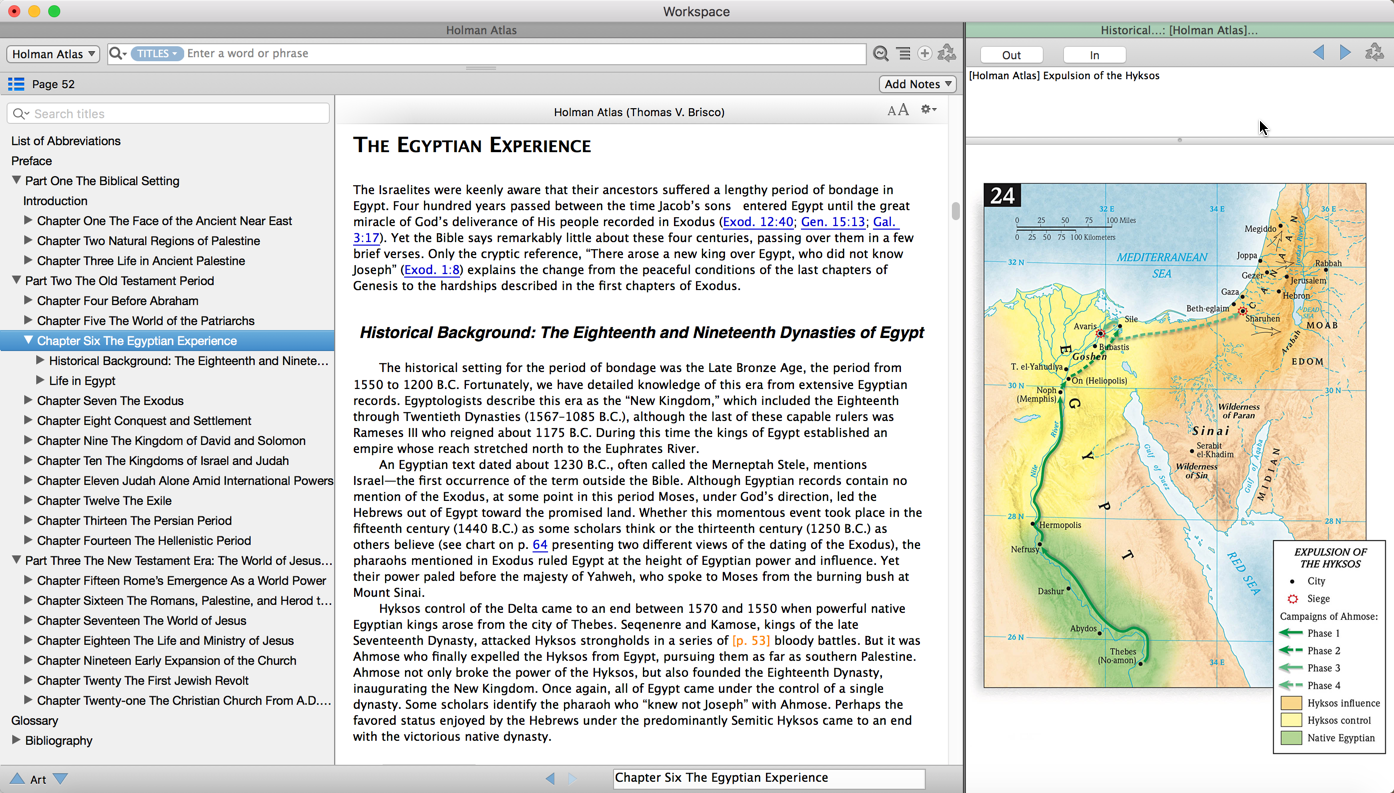
Task: Select Glossary in the sidebar
Action: click(x=35, y=721)
